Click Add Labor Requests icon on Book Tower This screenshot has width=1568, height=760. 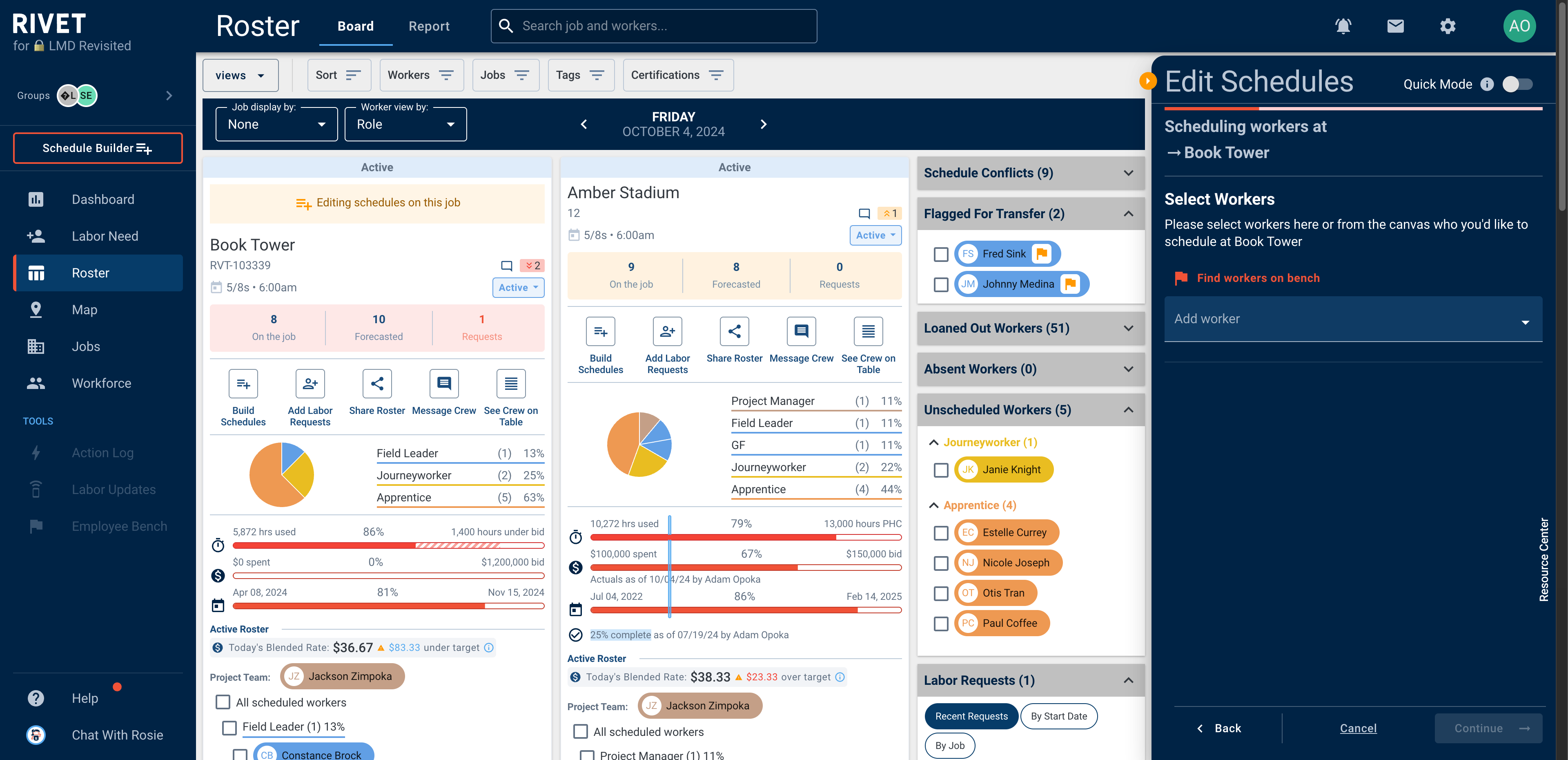coord(310,384)
